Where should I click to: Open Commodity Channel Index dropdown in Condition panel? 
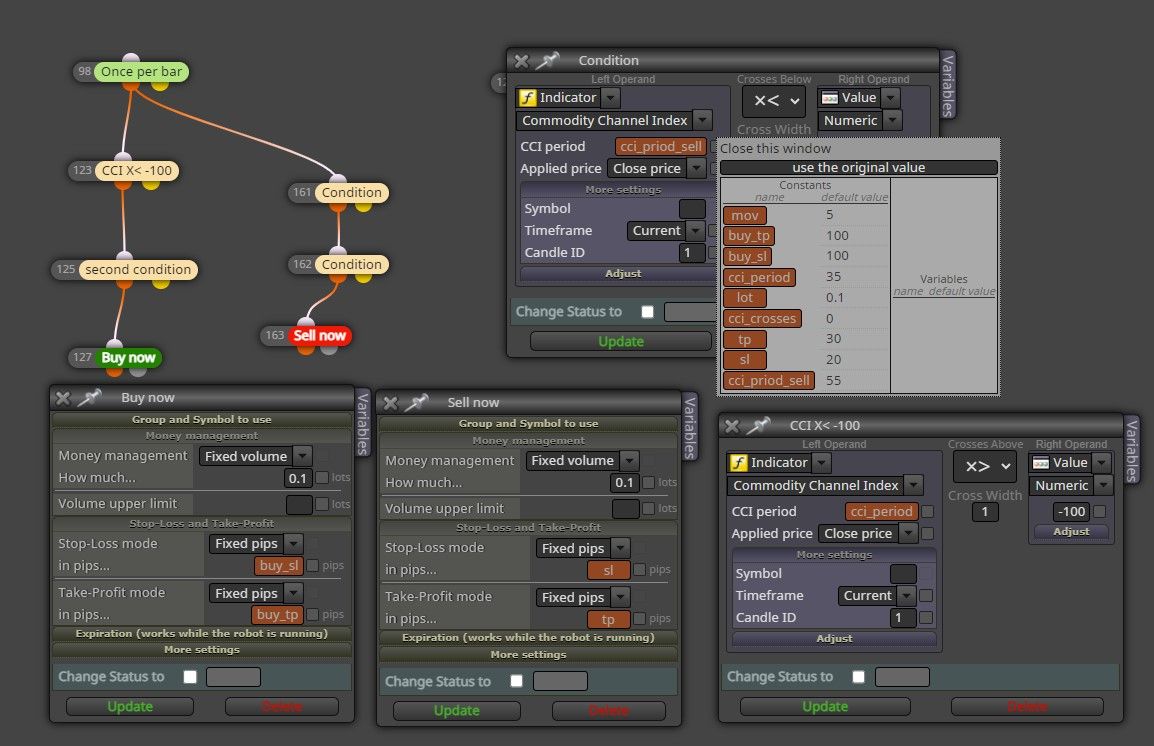(615, 120)
